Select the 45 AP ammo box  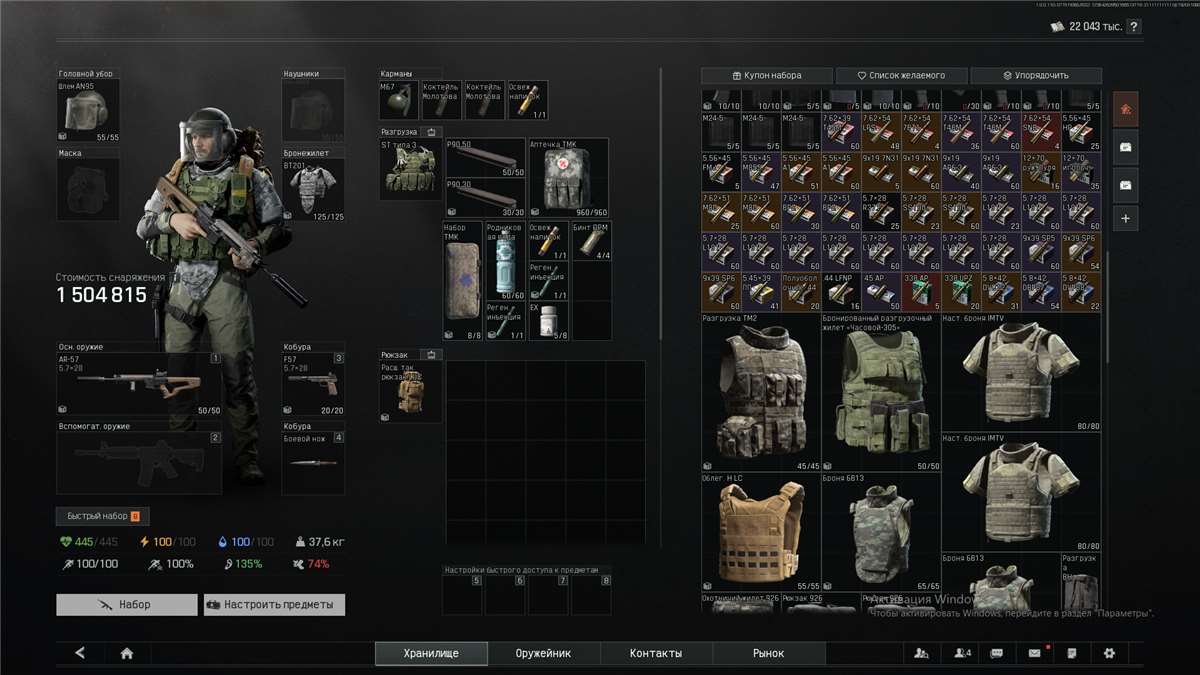(881, 292)
